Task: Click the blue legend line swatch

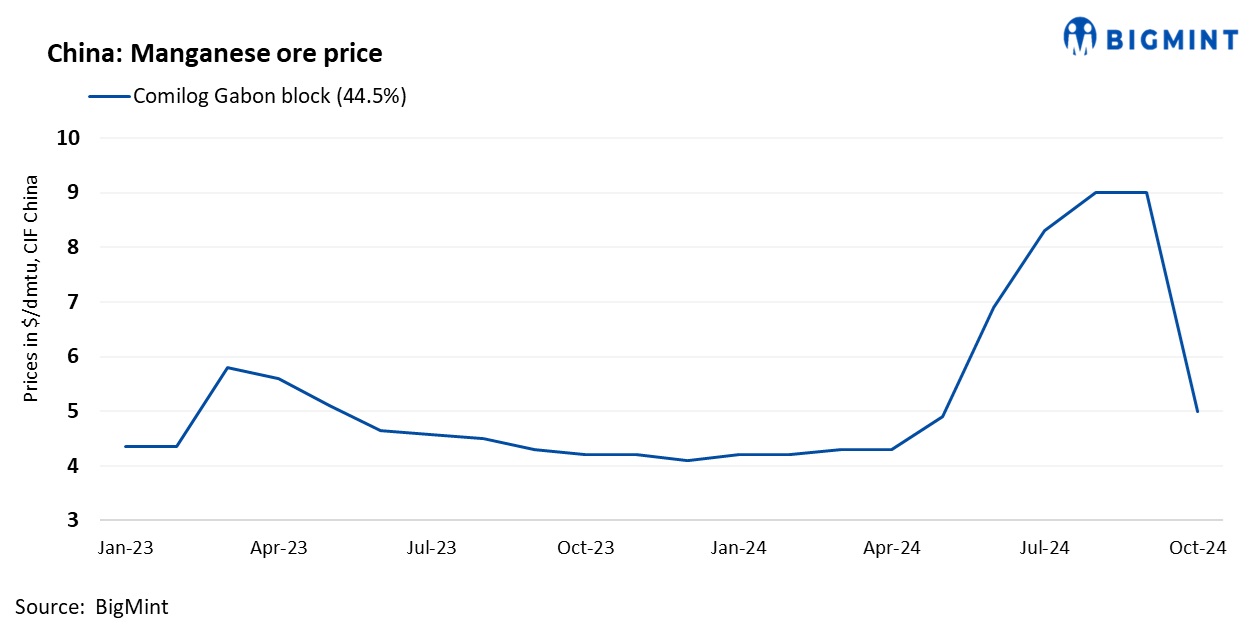Action: click(109, 97)
